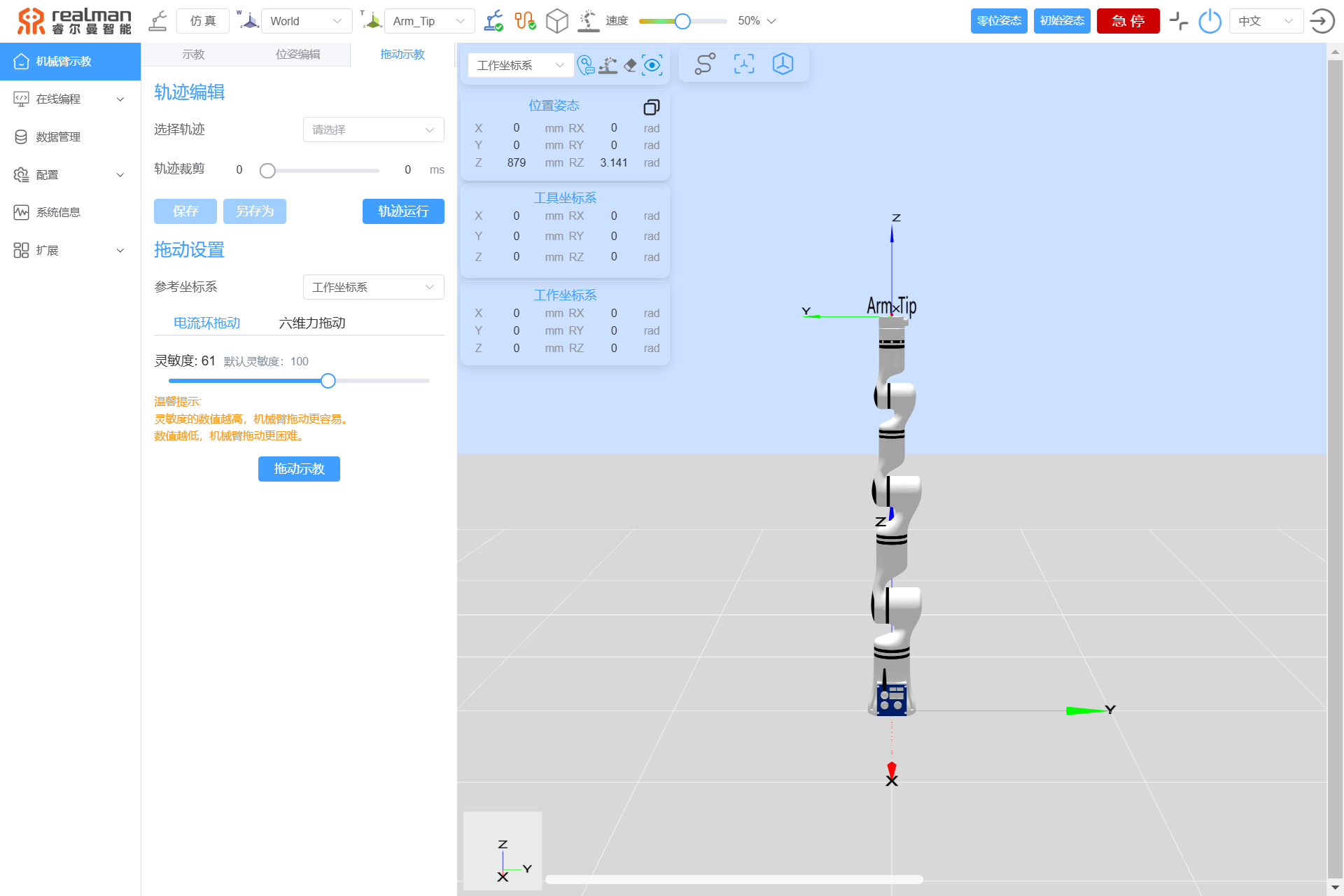Image resolution: width=1344 pixels, height=896 pixels.
Task: Click the eraser icon in viewport toolbar
Action: [630, 65]
